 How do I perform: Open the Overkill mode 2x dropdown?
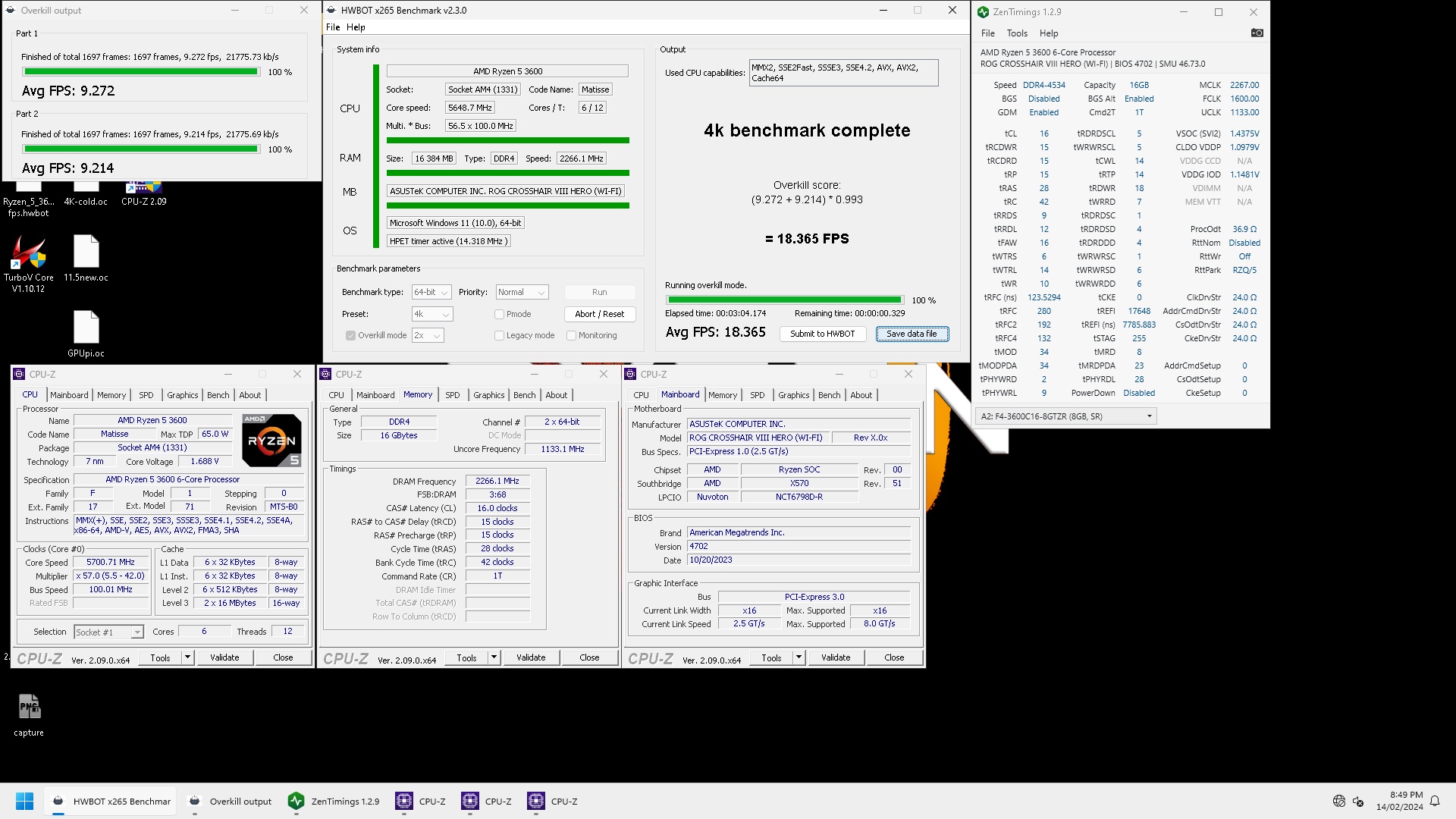tap(428, 335)
